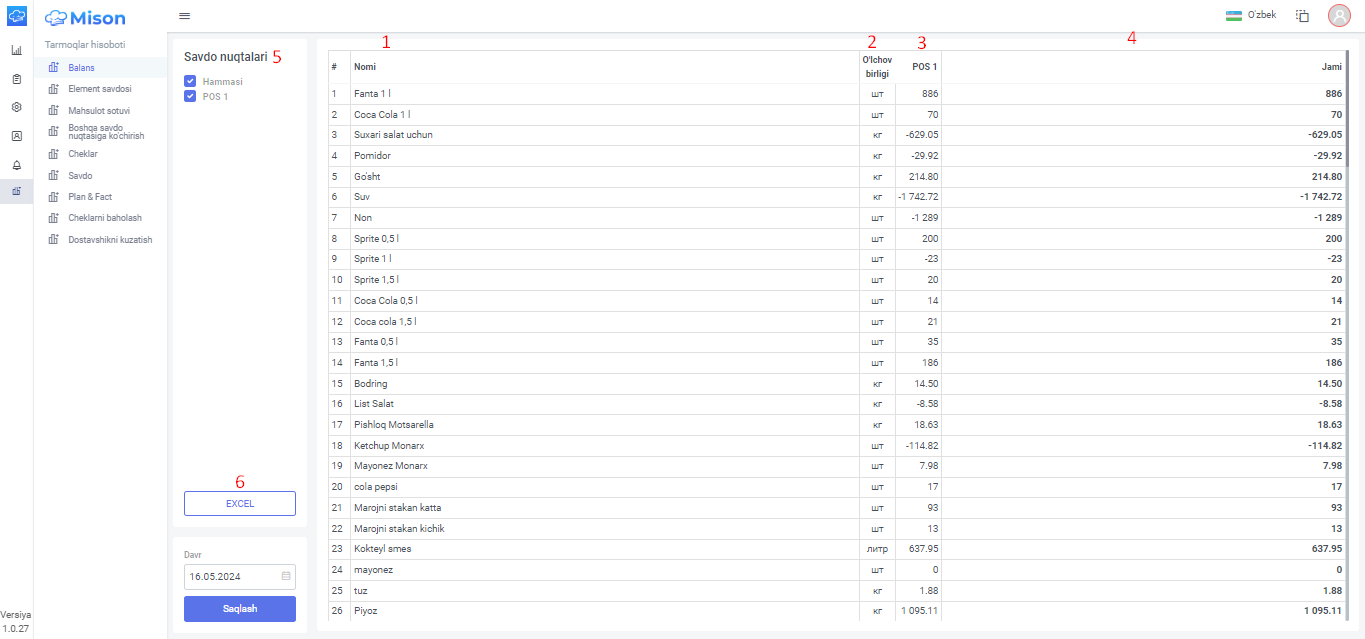This screenshot has height=639, width=1365.
Task: Go to Element savdosi report
Action: (x=100, y=89)
